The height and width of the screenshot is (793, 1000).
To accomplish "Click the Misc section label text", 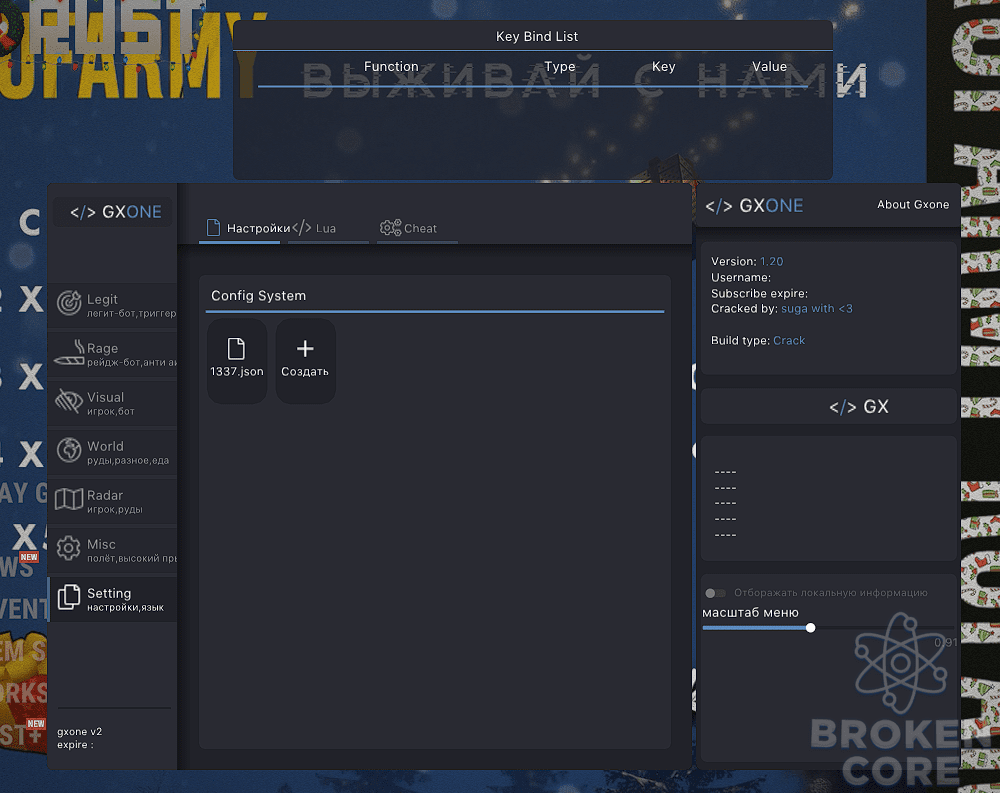I will [101, 544].
